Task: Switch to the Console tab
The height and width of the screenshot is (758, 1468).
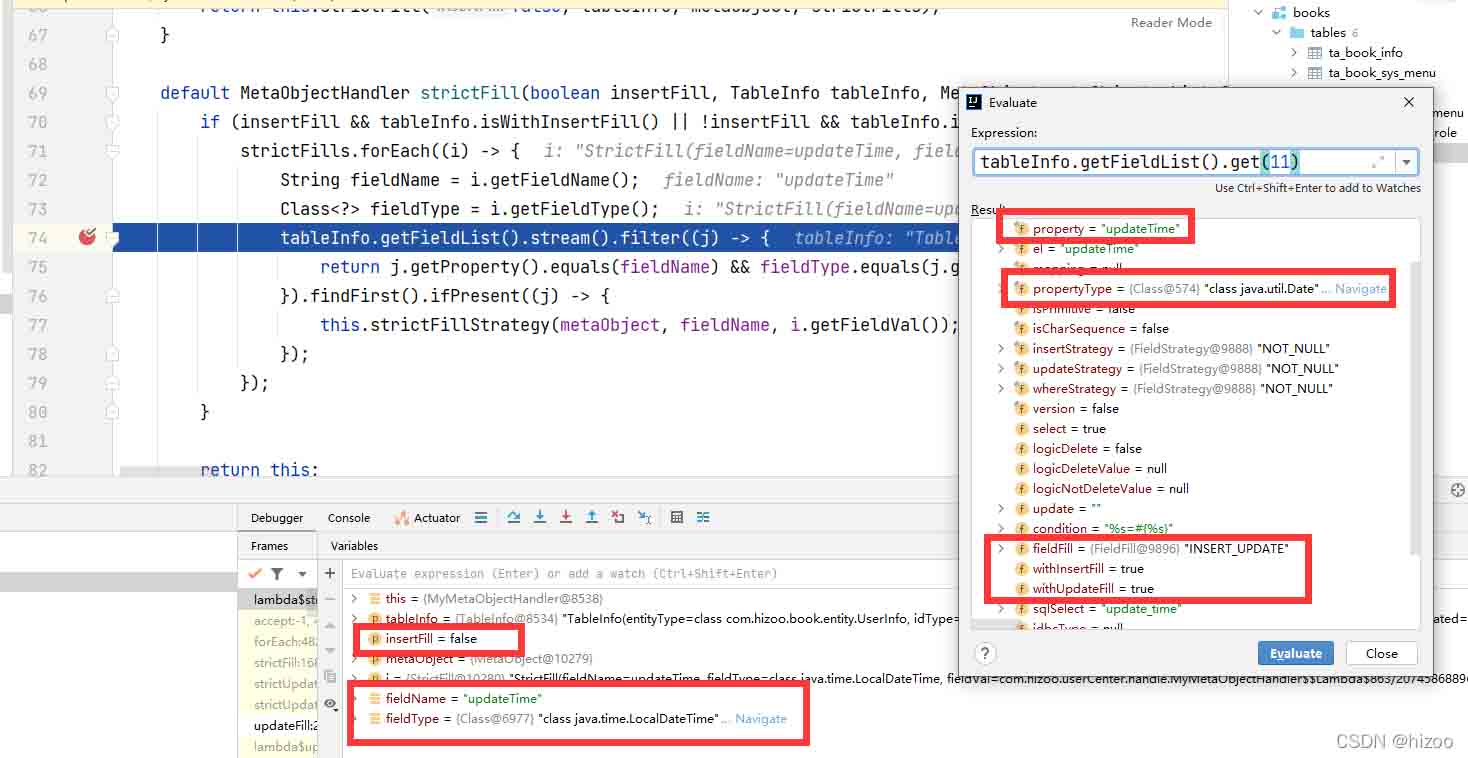Action: pyautogui.click(x=348, y=518)
